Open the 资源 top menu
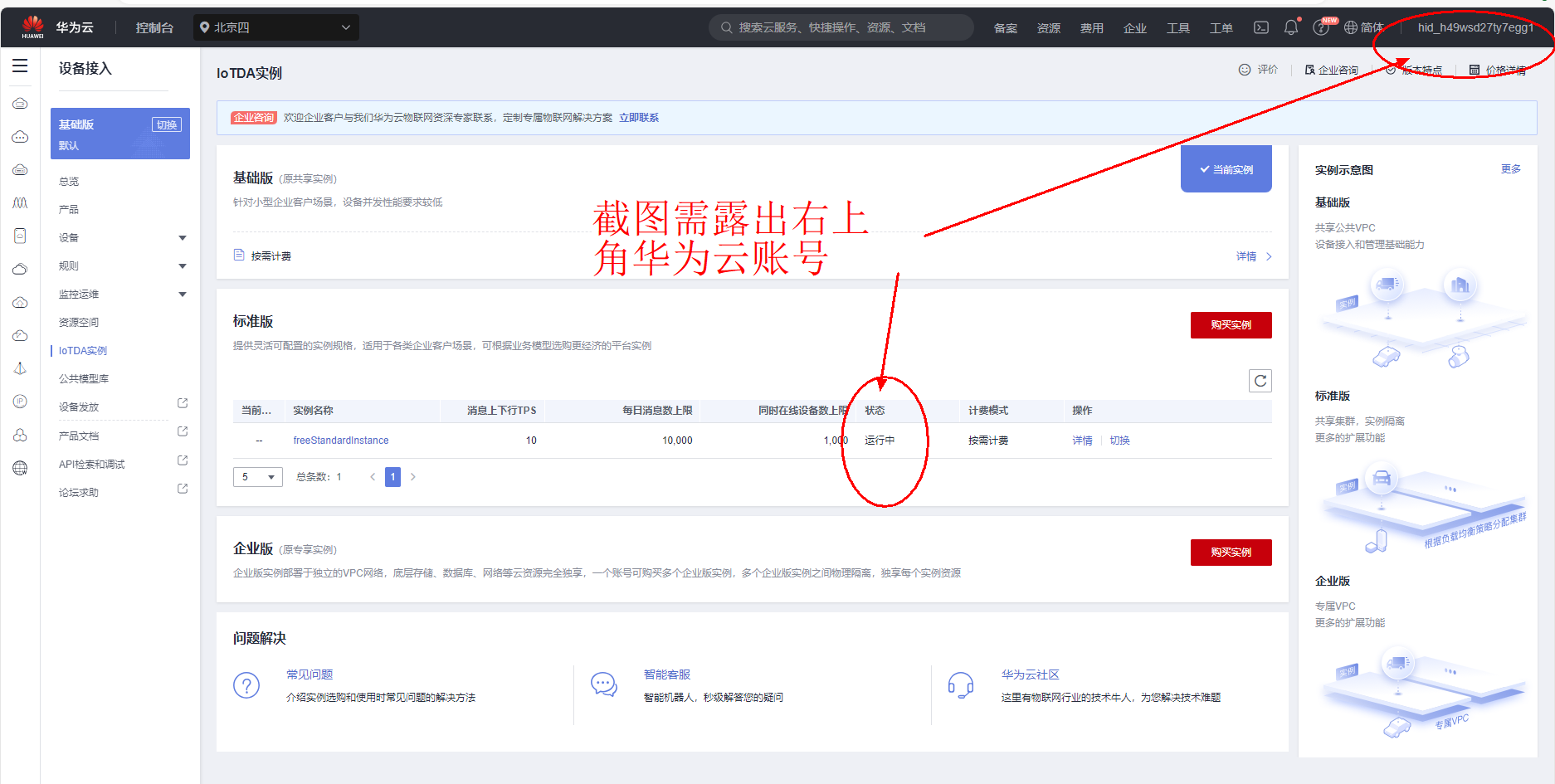The image size is (1555, 784). click(1049, 28)
